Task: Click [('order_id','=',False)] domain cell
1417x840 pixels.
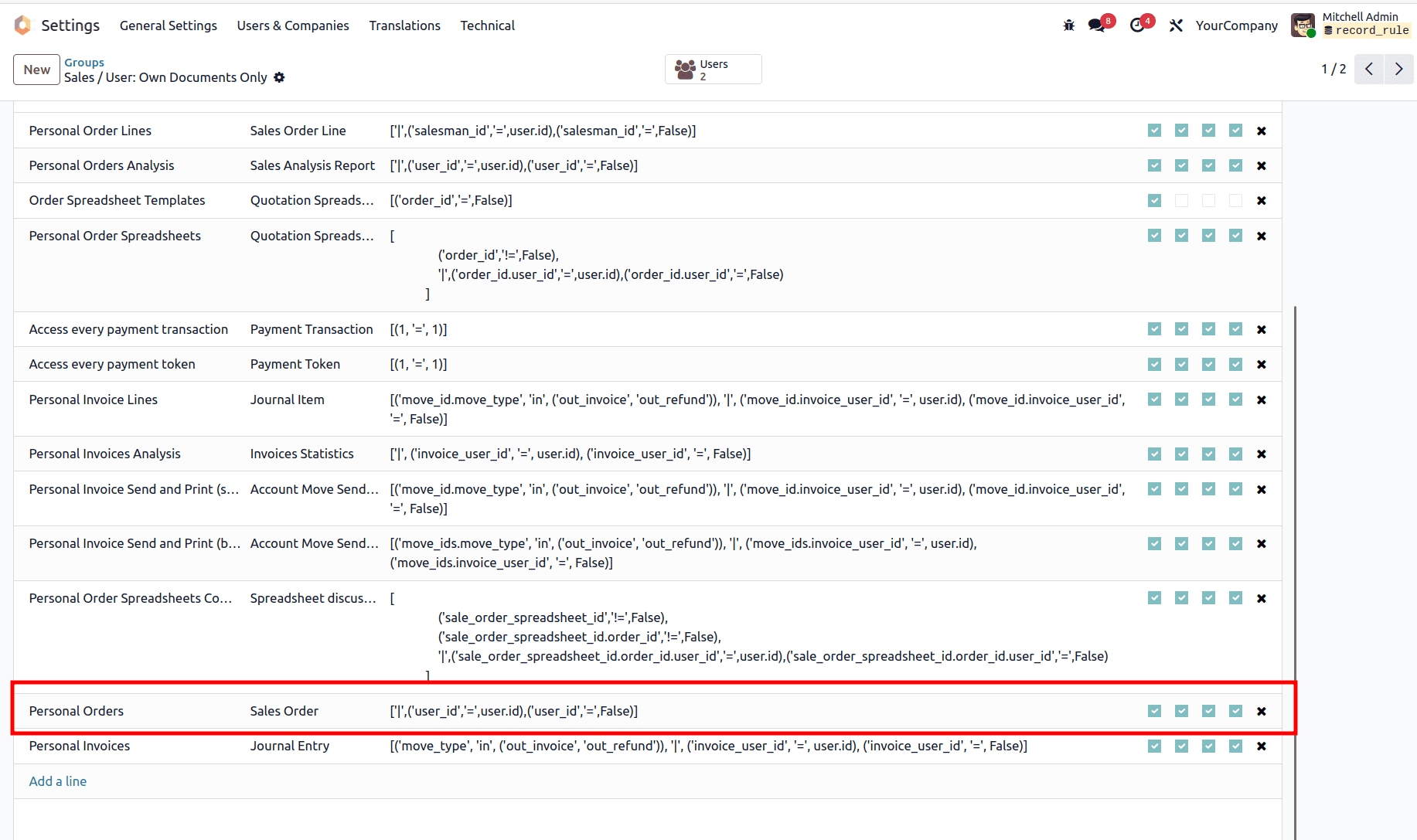Action: pos(451,200)
